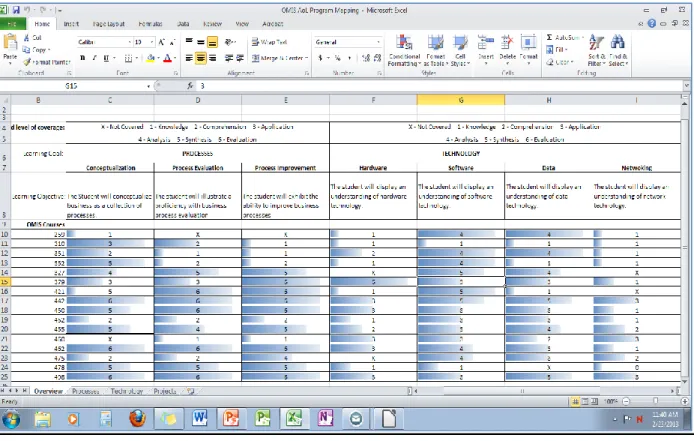
Task: Select column G header
Action: pos(461,101)
